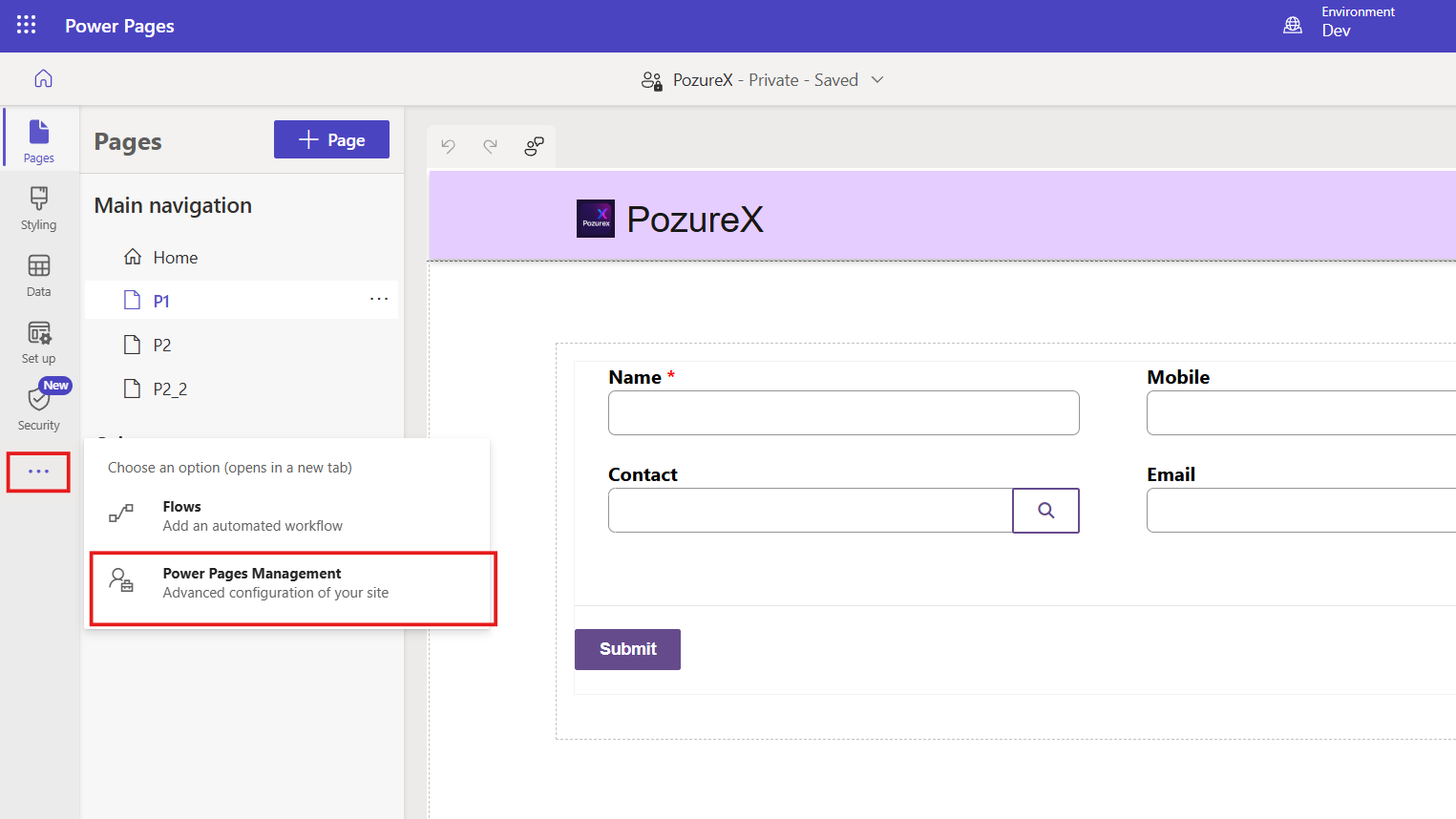Click the Contact lookup search icon
The width and height of the screenshot is (1456, 819).
1046,511
